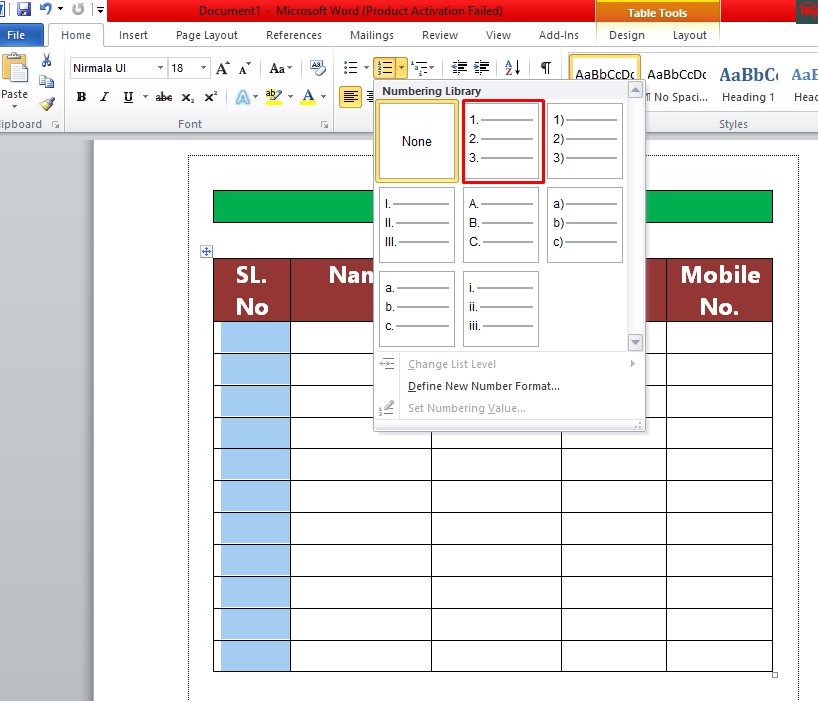Click the text highlight color button
818x701 pixels.
point(274,97)
